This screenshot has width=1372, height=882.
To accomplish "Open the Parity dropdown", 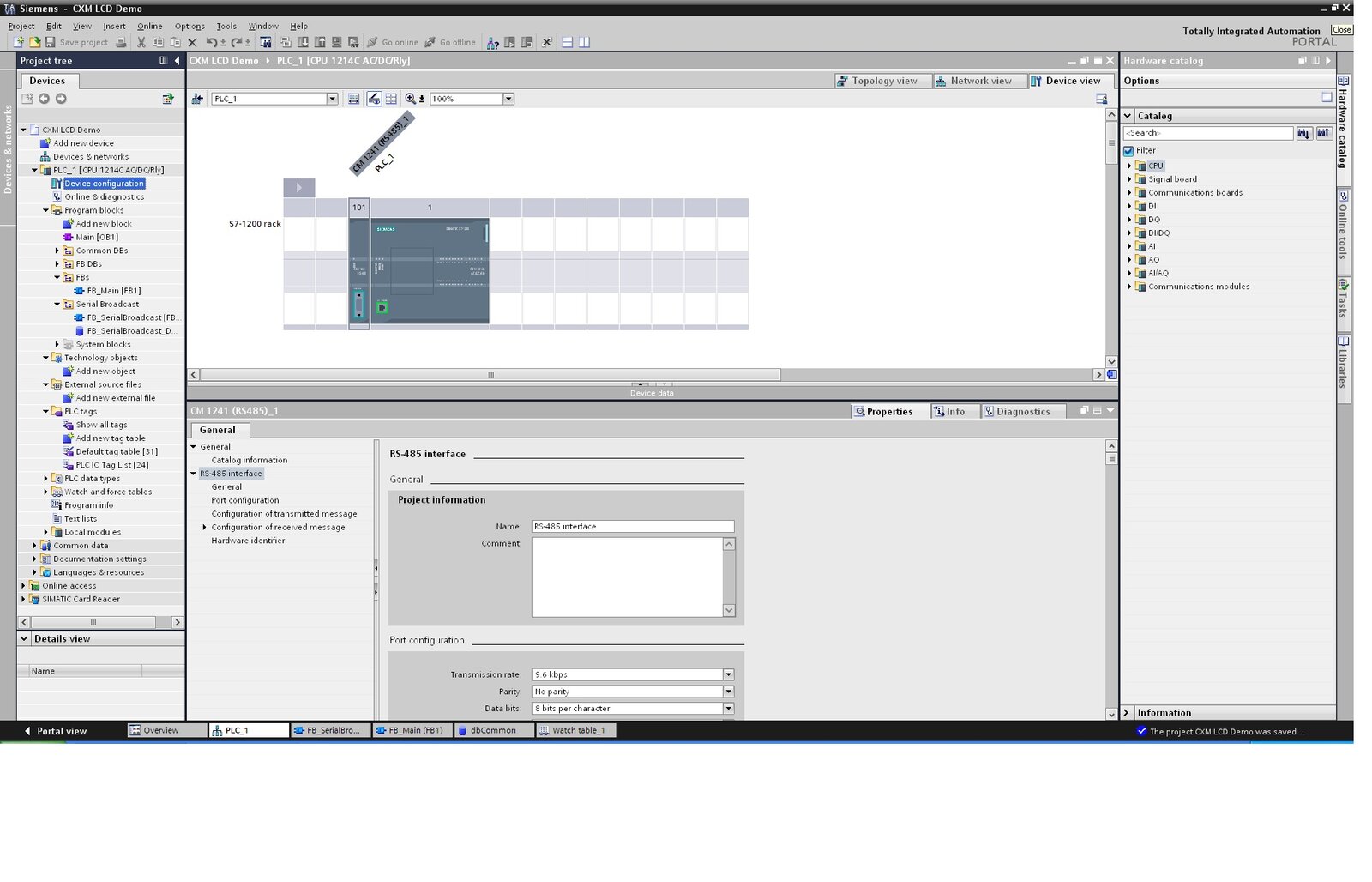I will pyautogui.click(x=728, y=692).
